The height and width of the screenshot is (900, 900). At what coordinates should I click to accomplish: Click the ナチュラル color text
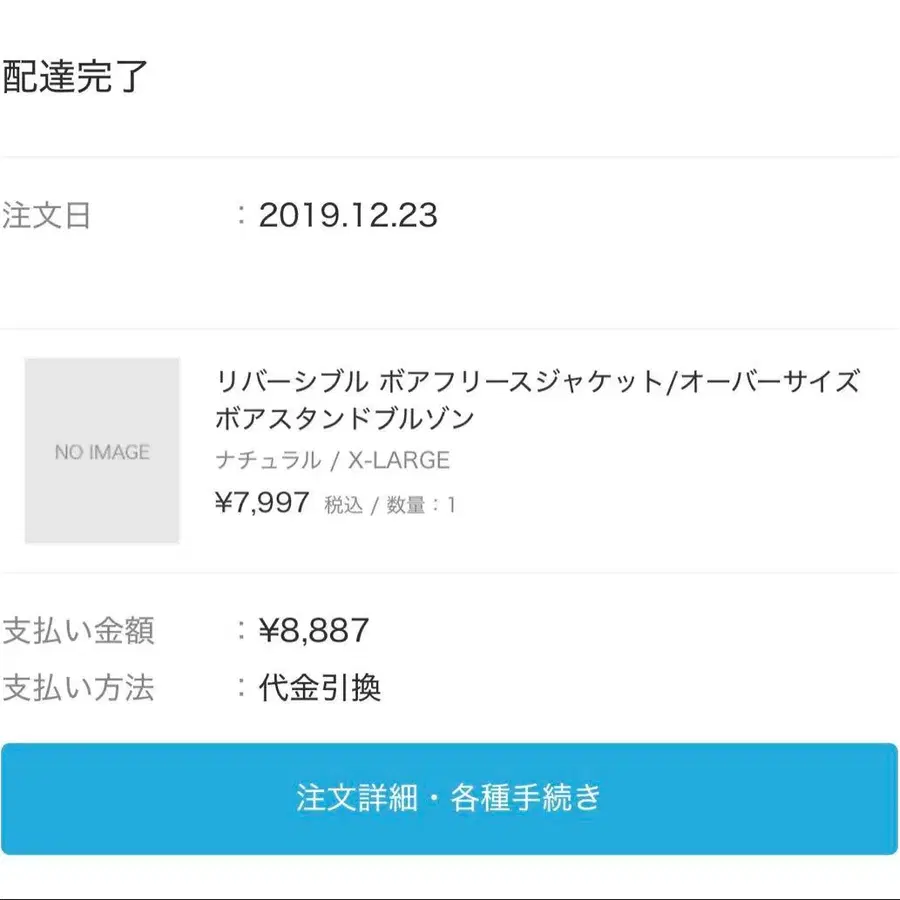268,460
